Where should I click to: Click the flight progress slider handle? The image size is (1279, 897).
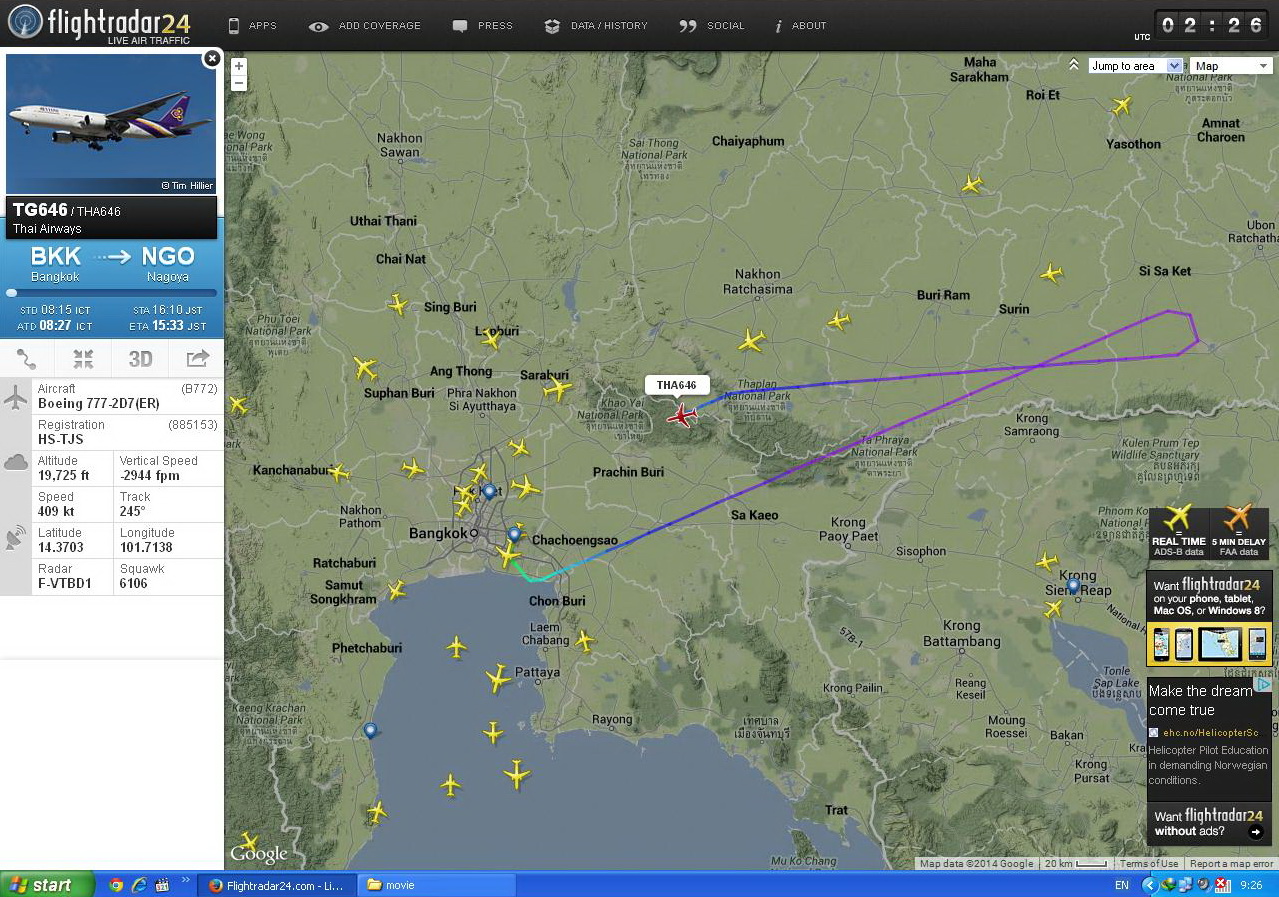point(12,293)
